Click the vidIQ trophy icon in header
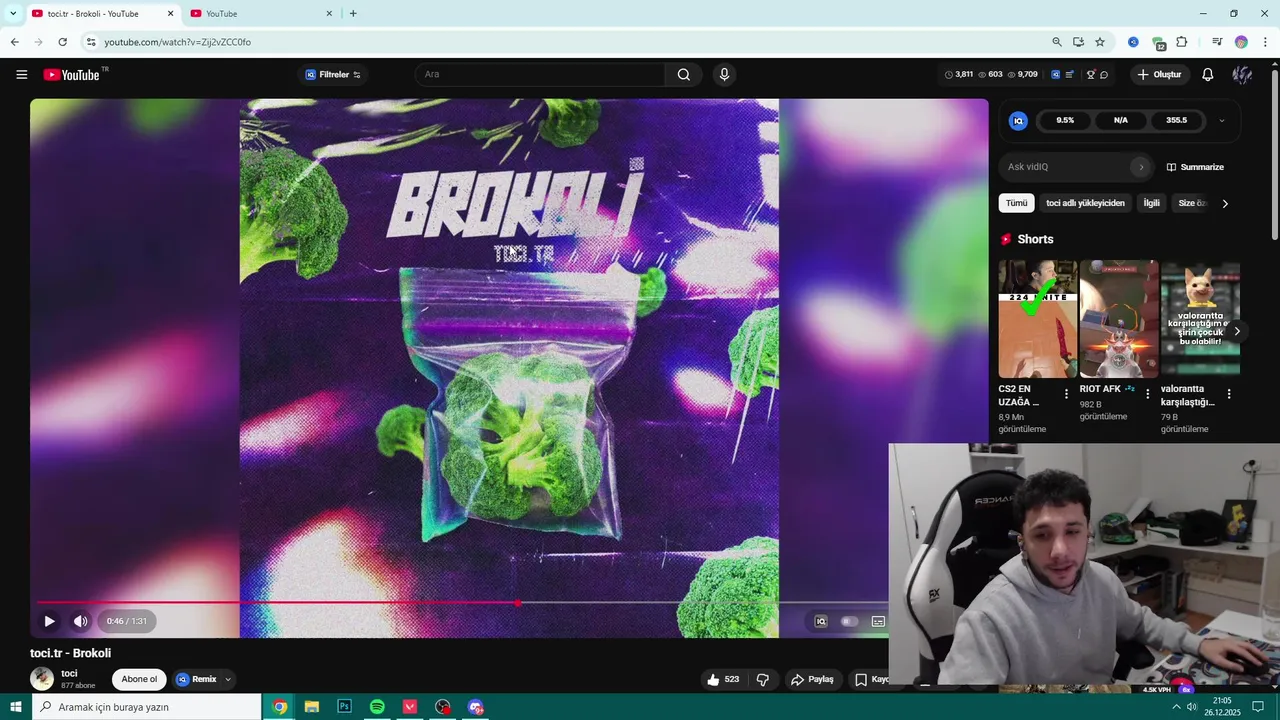Viewport: 1280px width, 720px height. (x=1090, y=75)
